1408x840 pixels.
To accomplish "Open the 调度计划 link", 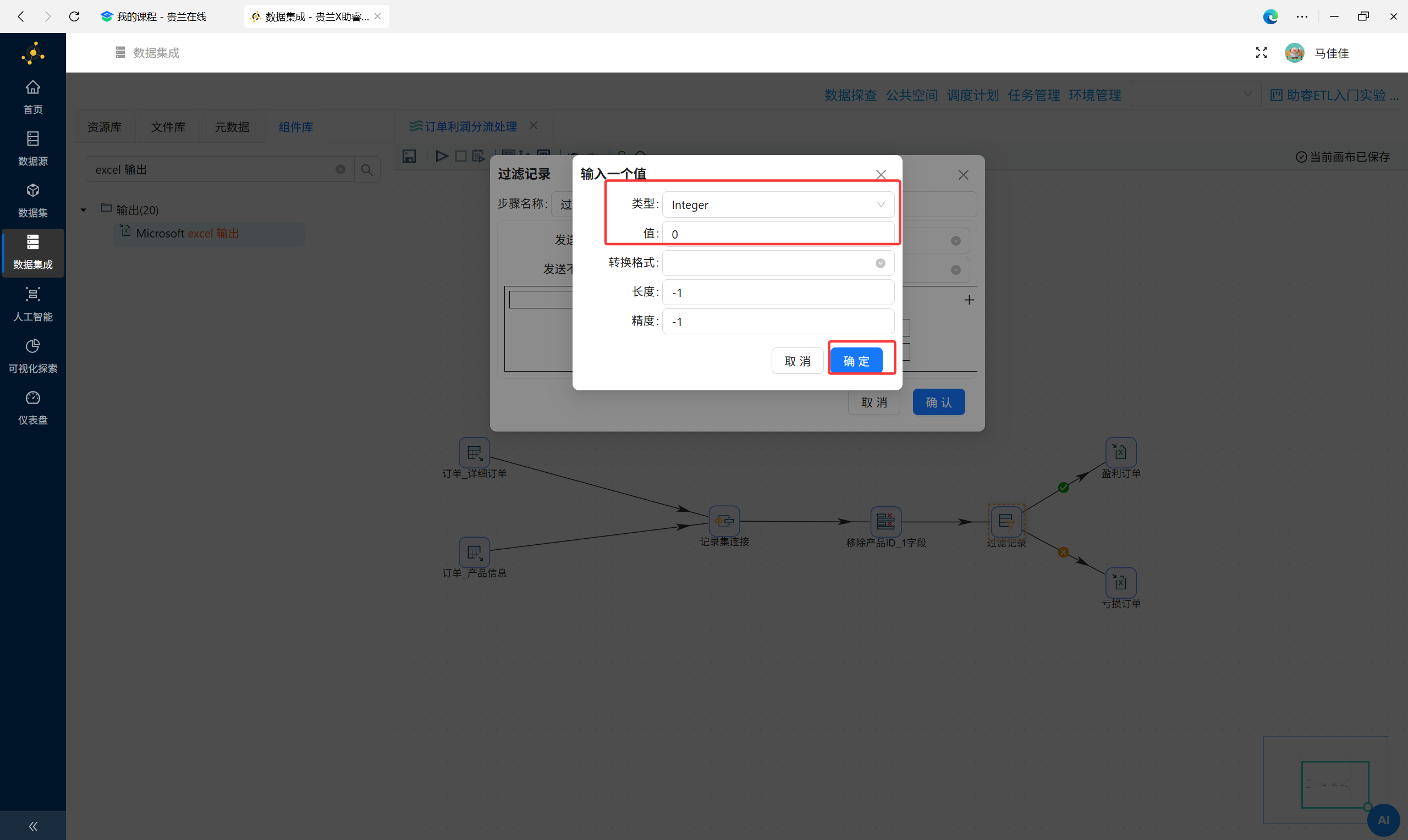I will 972,95.
